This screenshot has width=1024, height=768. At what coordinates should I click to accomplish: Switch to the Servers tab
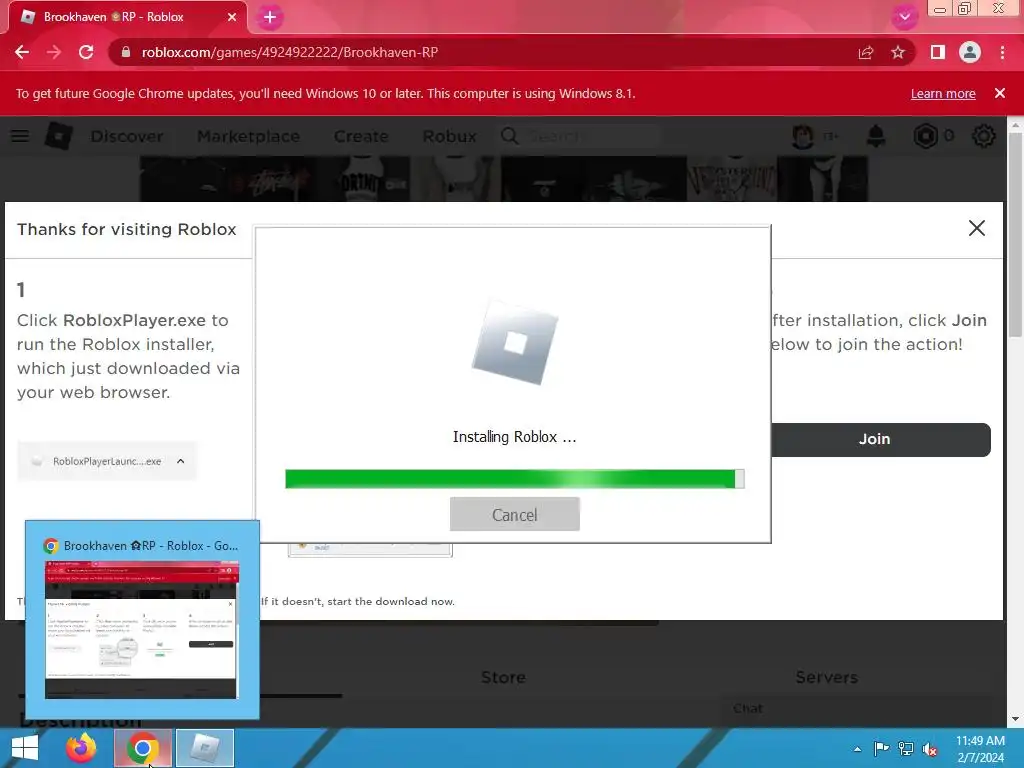[826, 677]
